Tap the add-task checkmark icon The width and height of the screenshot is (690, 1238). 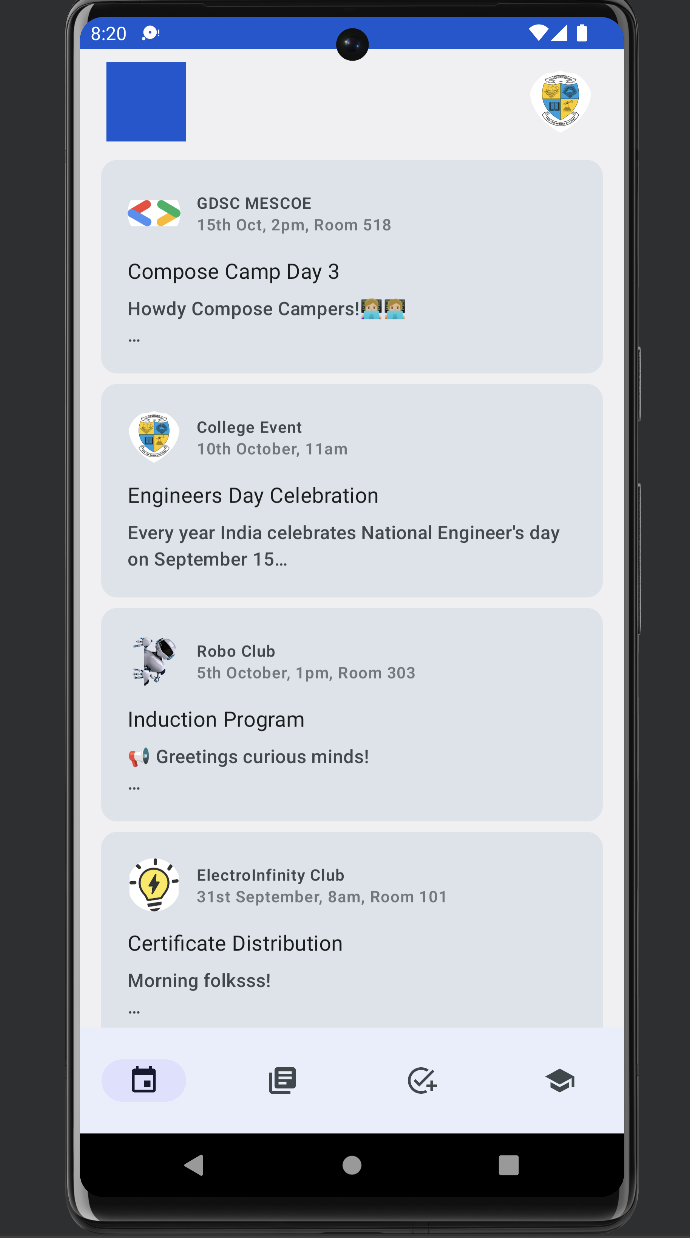point(421,1080)
